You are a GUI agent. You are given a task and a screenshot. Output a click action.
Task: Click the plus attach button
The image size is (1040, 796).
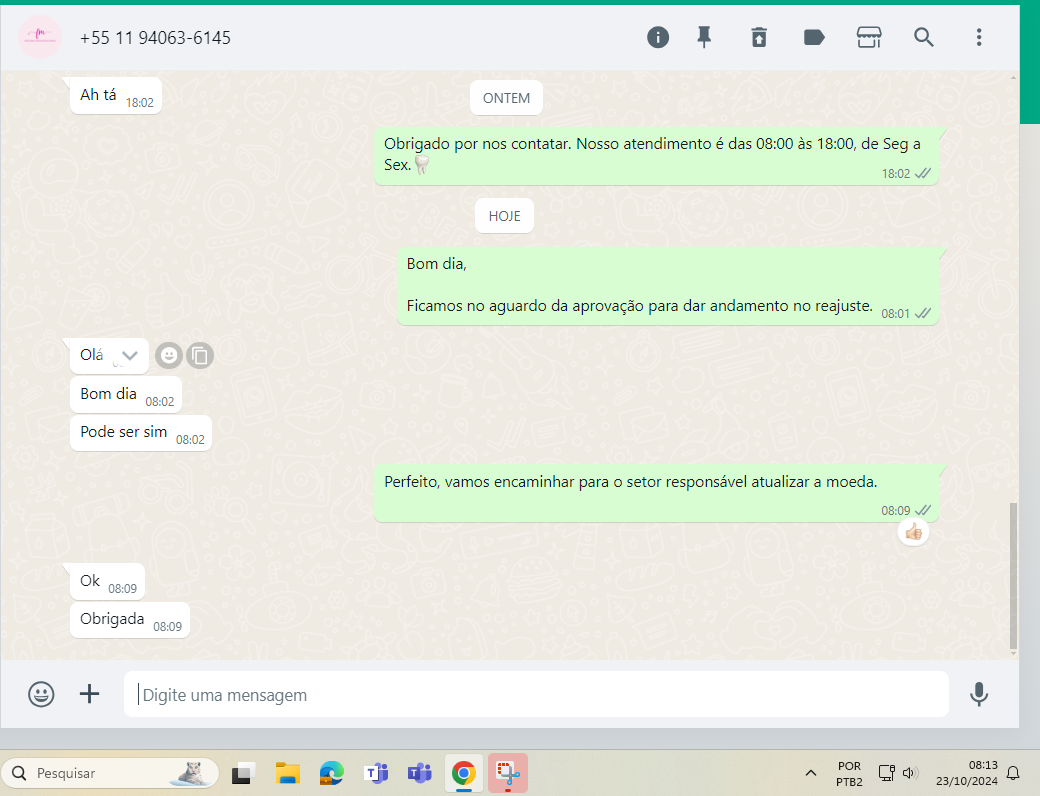click(89, 694)
